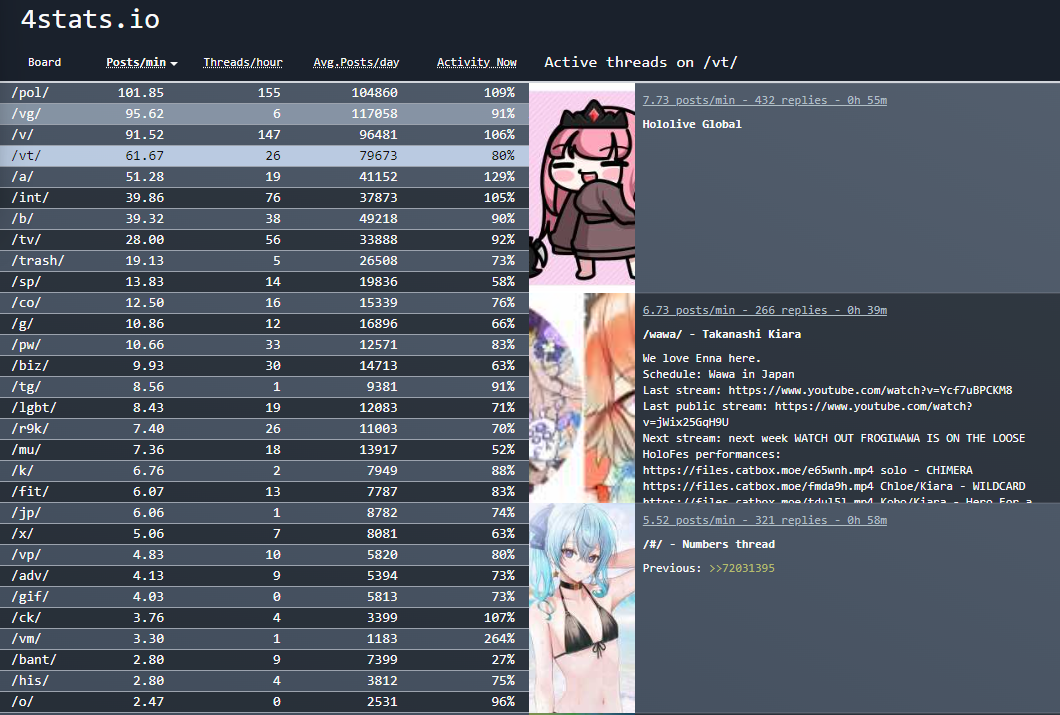This screenshot has height=715, width=1060.
Task: Click /a/ activity value 129%
Action: pos(499,176)
